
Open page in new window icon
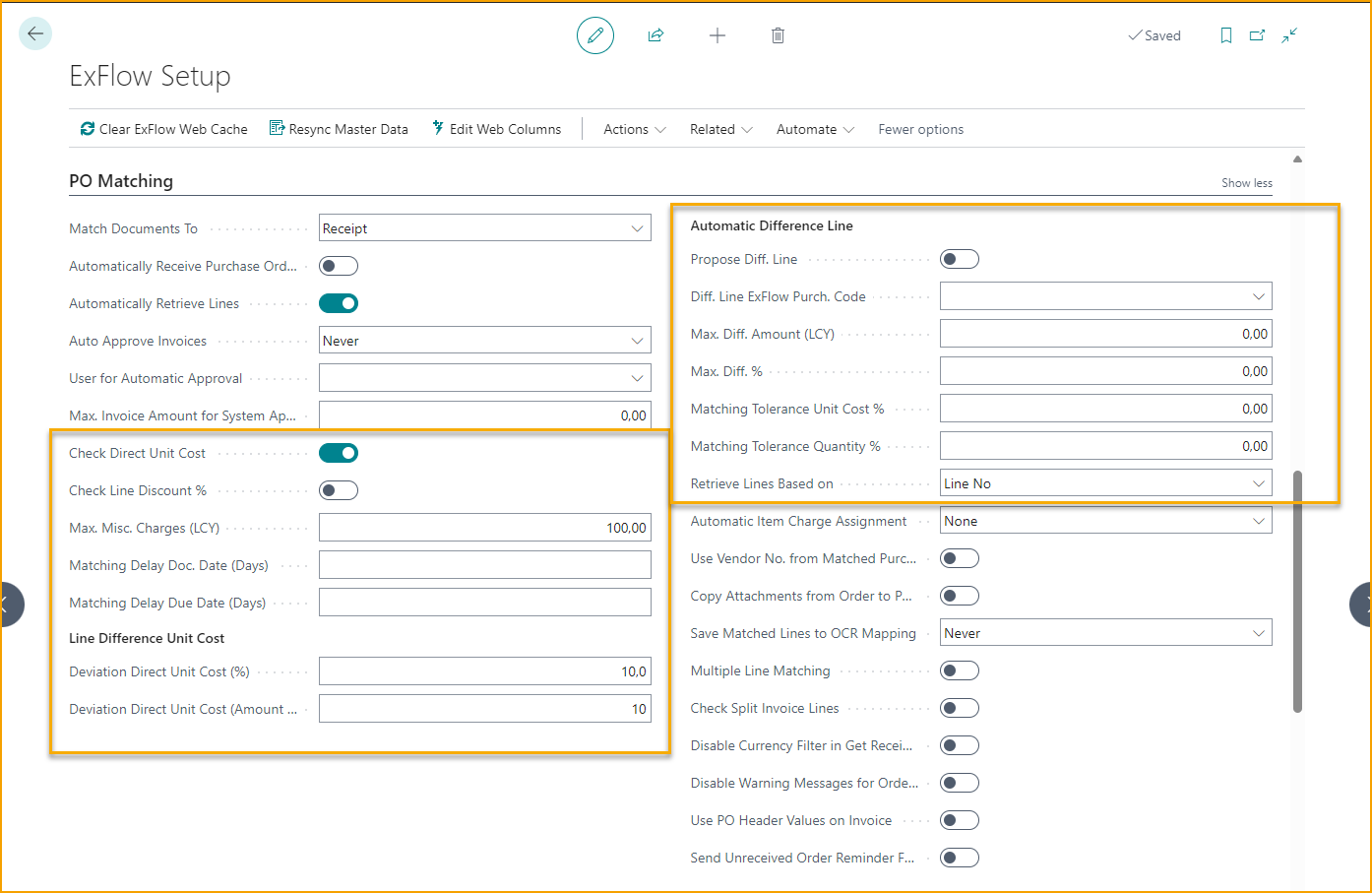coord(1258,35)
